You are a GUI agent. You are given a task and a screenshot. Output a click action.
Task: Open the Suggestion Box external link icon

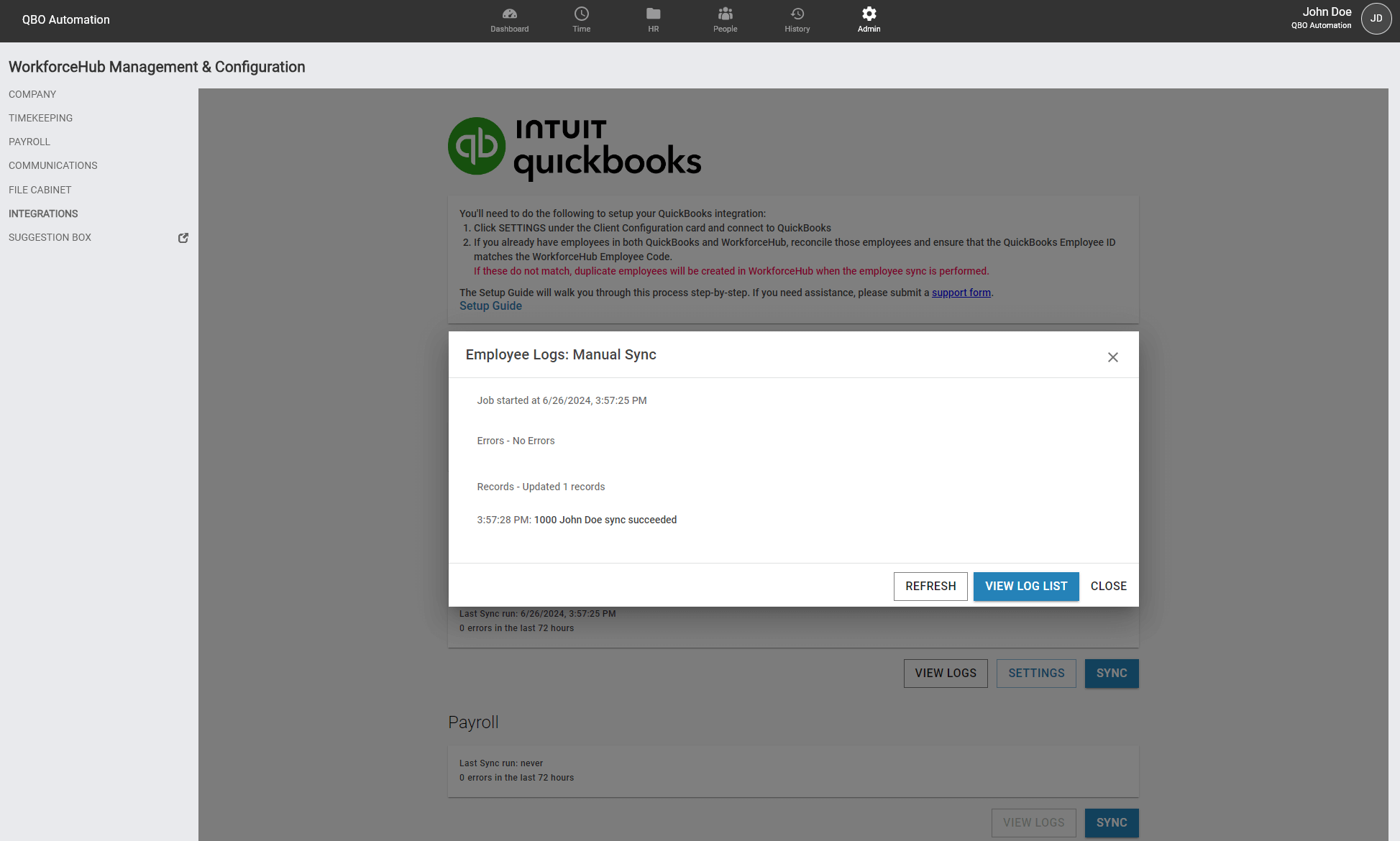click(183, 237)
